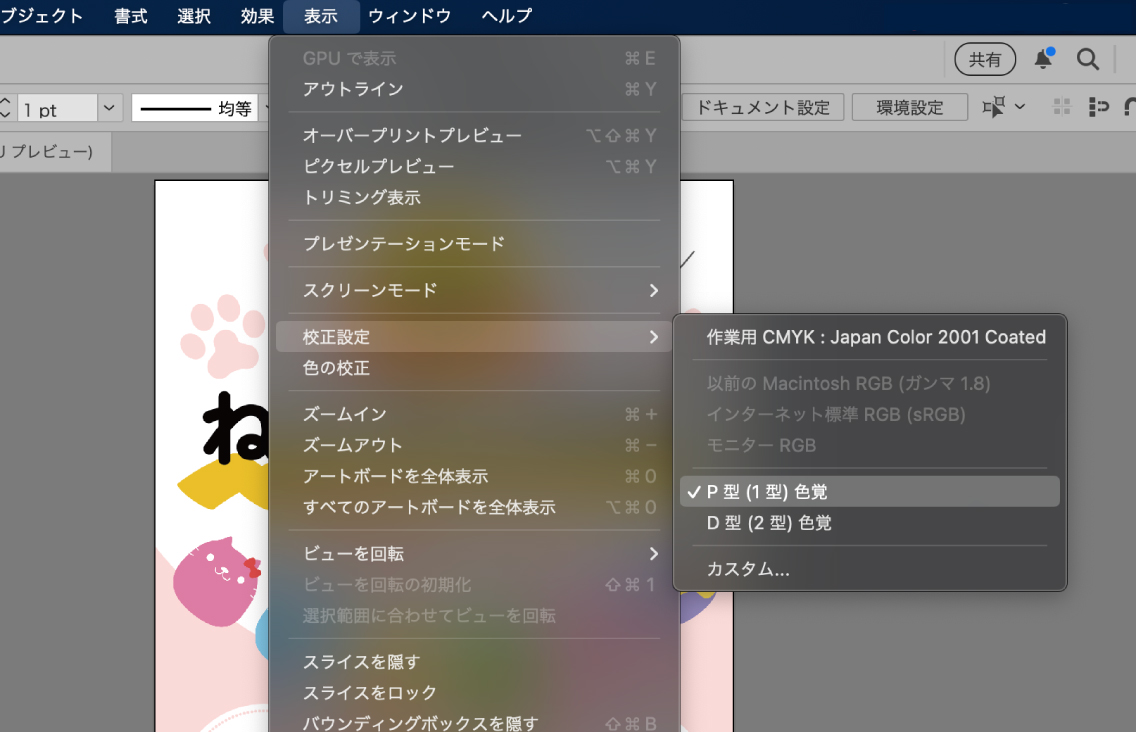Click the arrange documents grid icon
1136x732 pixels.
(1062, 106)
